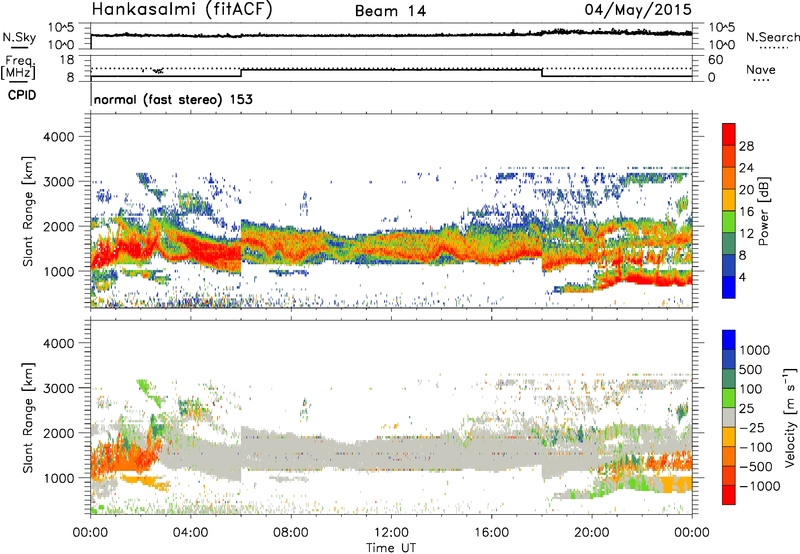The image size is (800, 554).
Task: Select the 'Nave' legend label
Action: [x=761, y=69]
